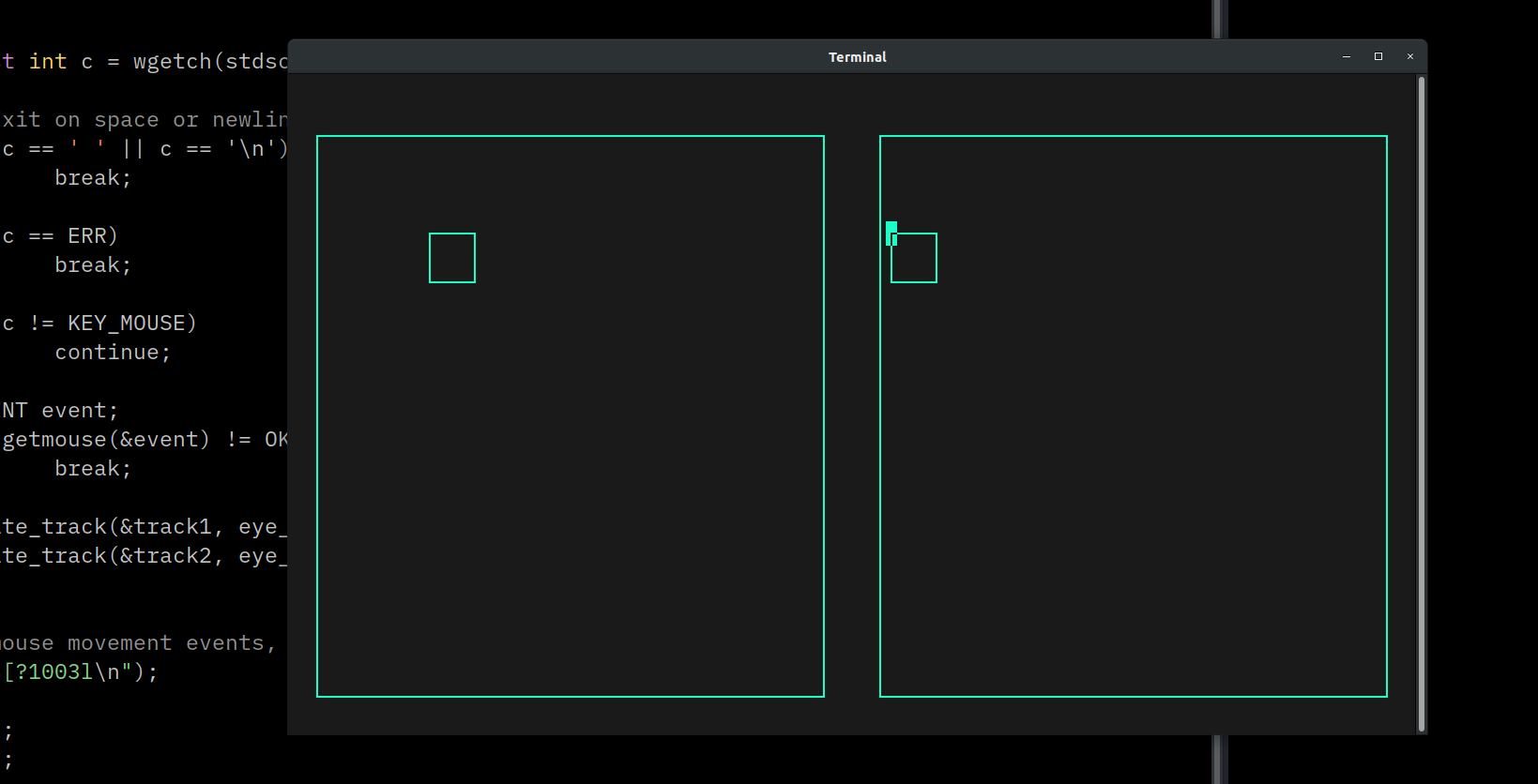Click 'xit on space or newlin' comment
The height and width of the screenshot is (784, 1538).
pyautogui.click(x=145, y=120)
